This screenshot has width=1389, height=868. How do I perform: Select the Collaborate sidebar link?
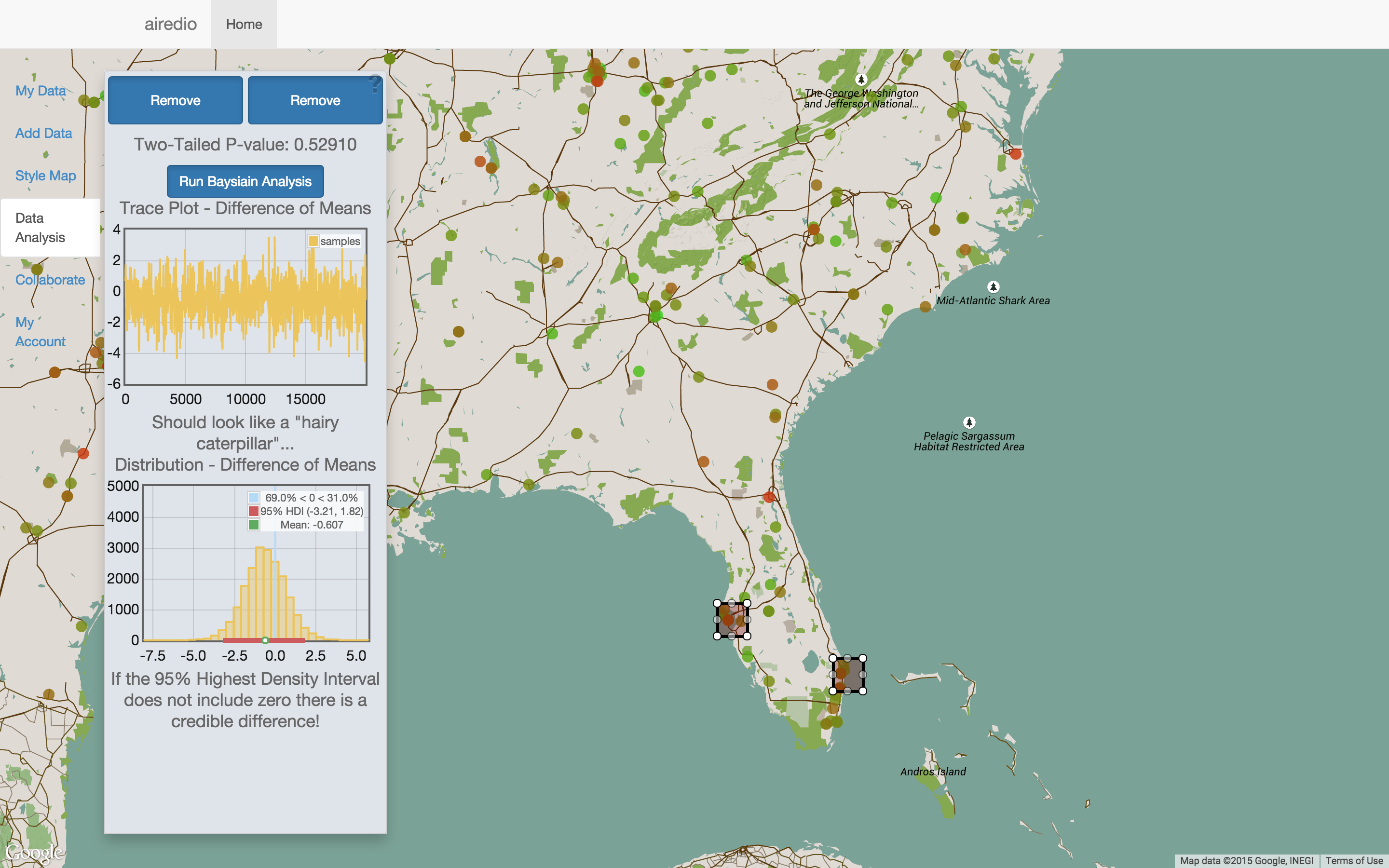pos(50,280)
